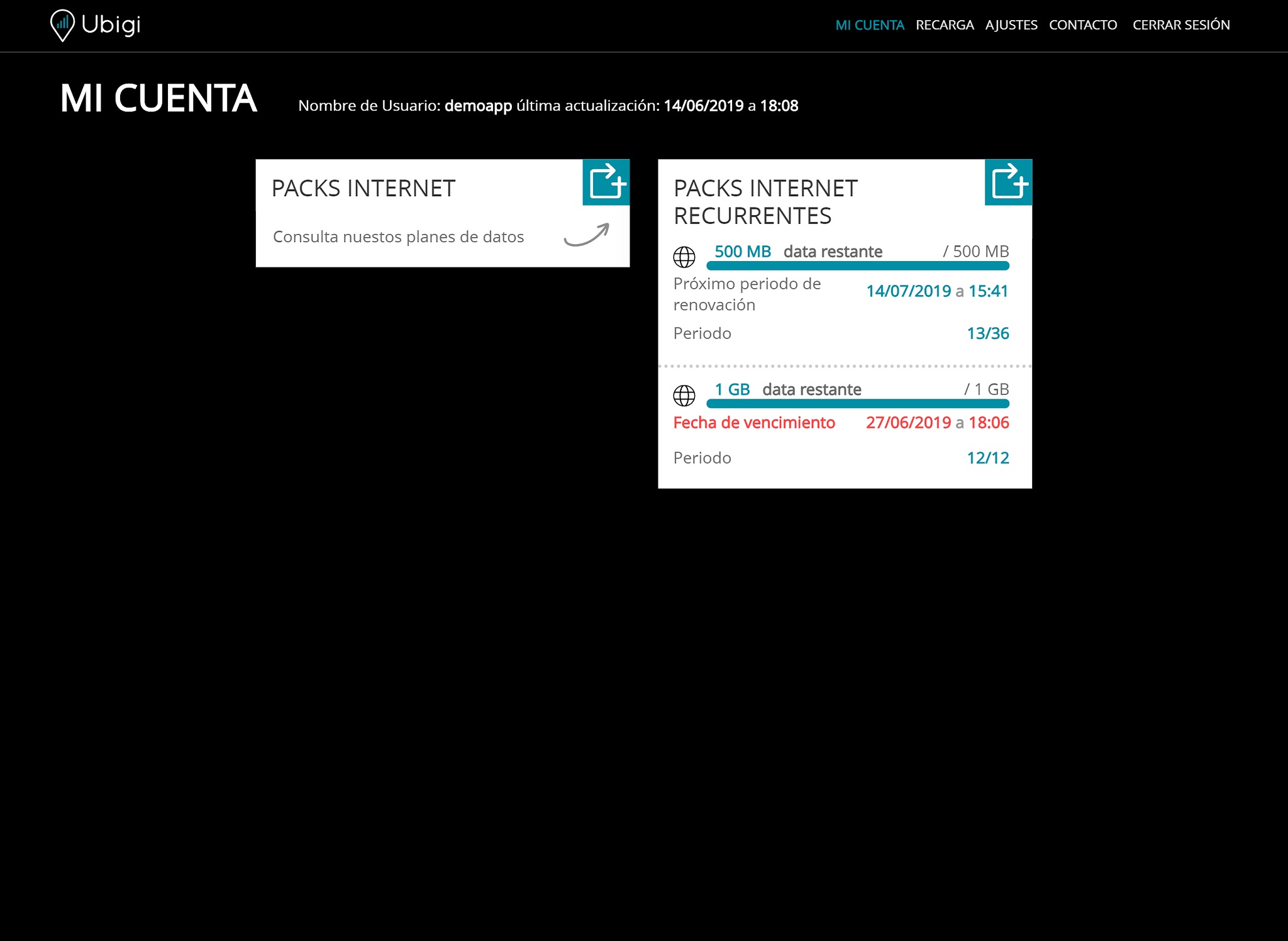Open the CONTACTO page
The image size is (1288, 941).
point(1083,25)
